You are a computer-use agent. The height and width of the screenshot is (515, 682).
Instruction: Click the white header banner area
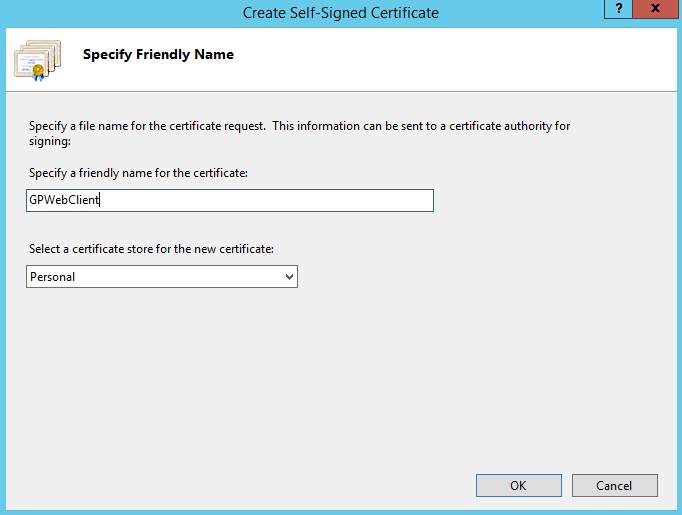click(x=450, y=58)
